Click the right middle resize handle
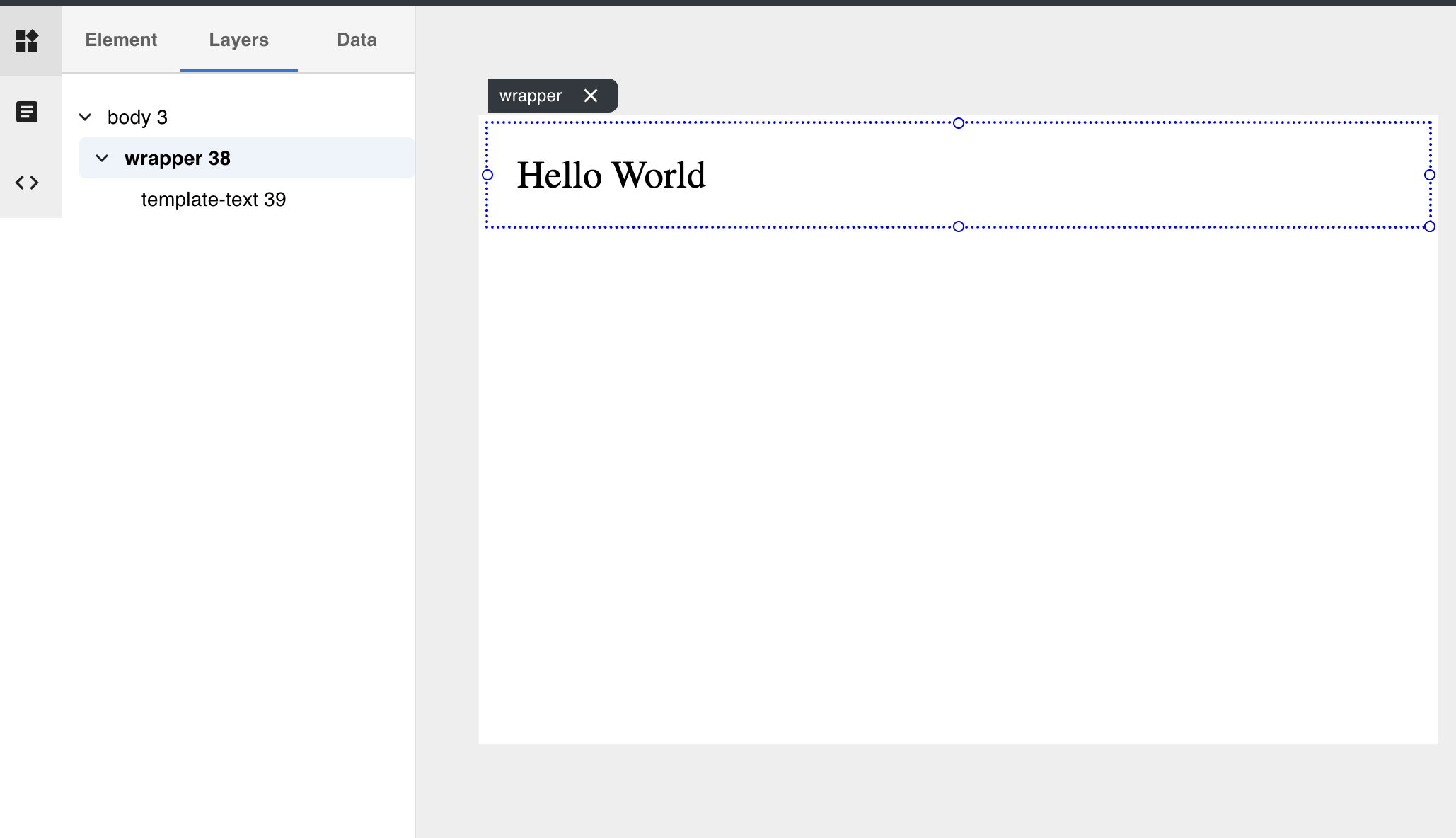This screenshot has width=1456, height=838. 1430,175
